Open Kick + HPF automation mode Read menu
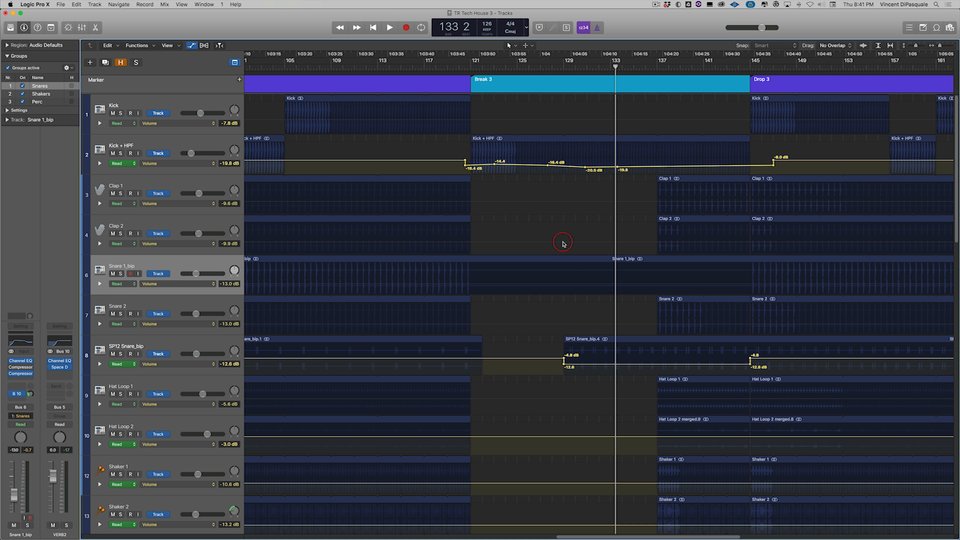Screen dimensions: 960x540 pos(122,163)
